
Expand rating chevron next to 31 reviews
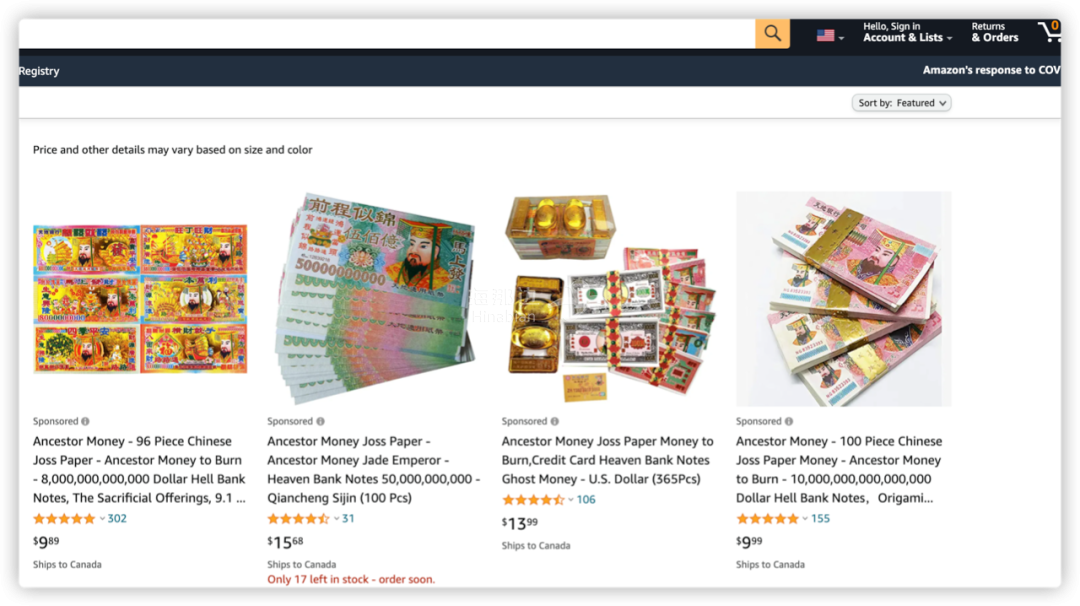(336, 519)
